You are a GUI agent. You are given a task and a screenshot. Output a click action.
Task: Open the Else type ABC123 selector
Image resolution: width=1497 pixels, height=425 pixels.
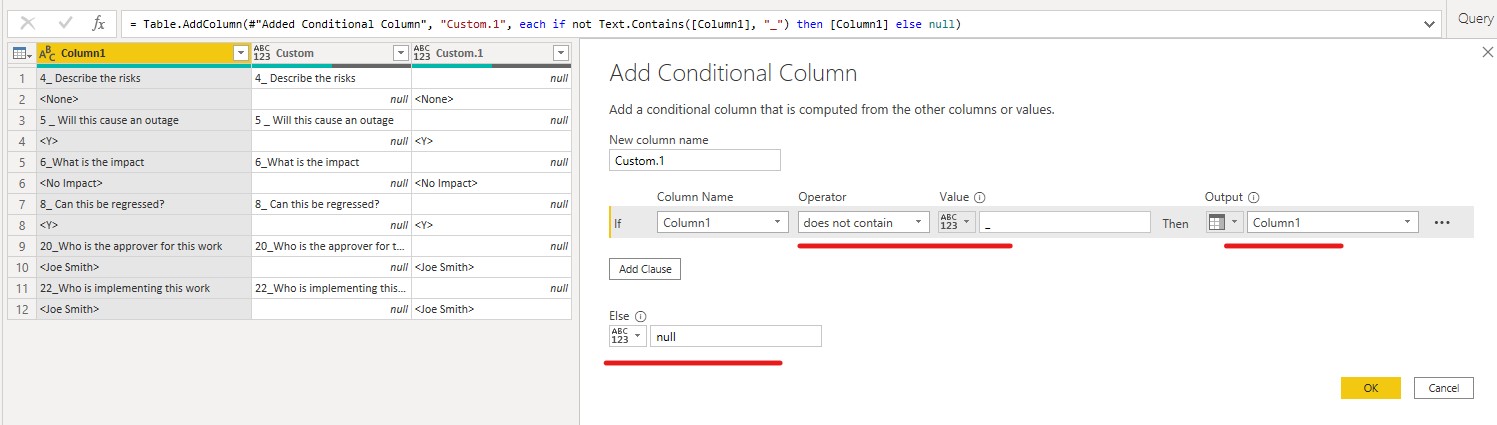click(x=626, y=336)
